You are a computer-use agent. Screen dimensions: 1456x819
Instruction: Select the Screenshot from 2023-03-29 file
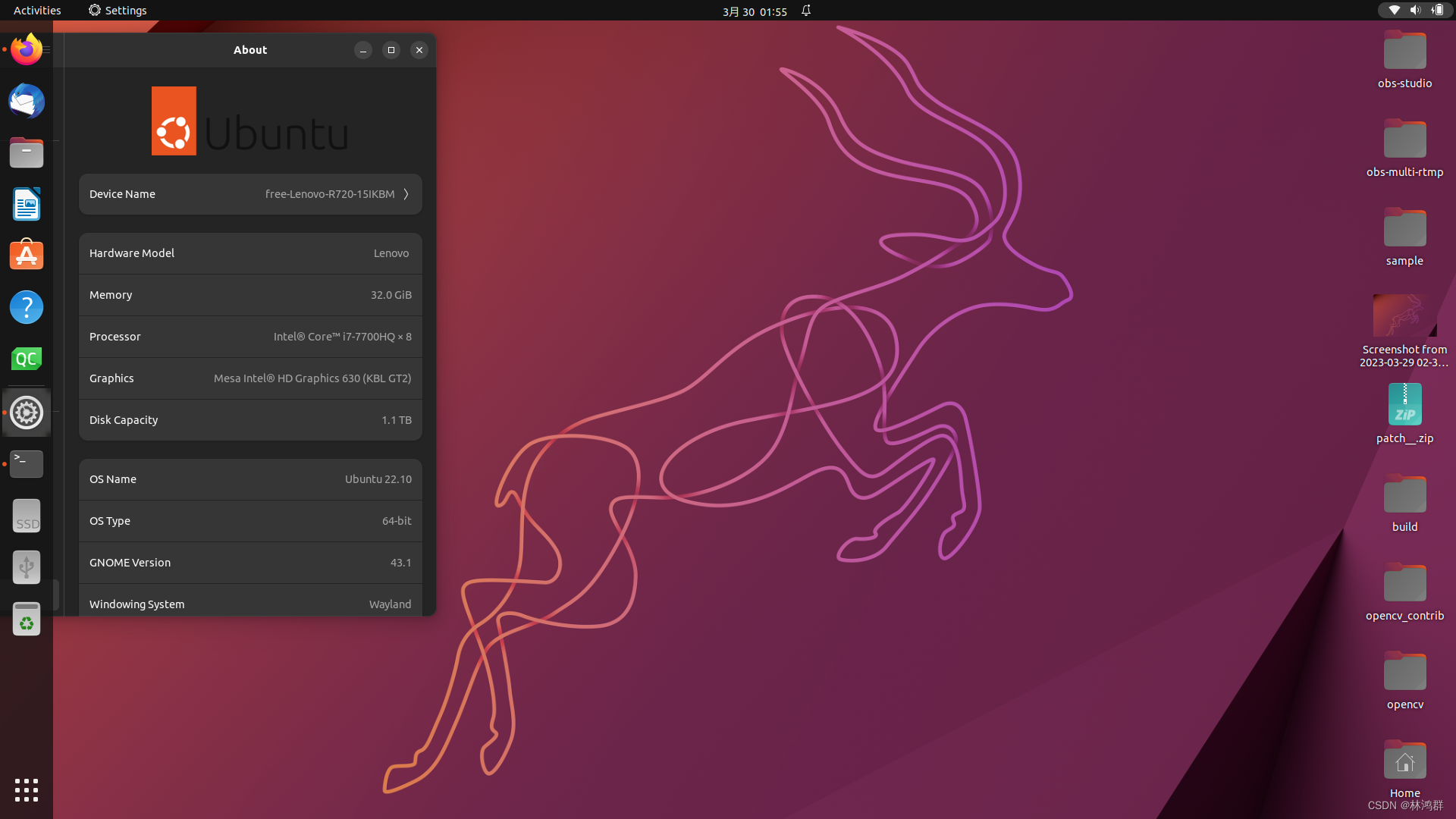point(1404,331)
